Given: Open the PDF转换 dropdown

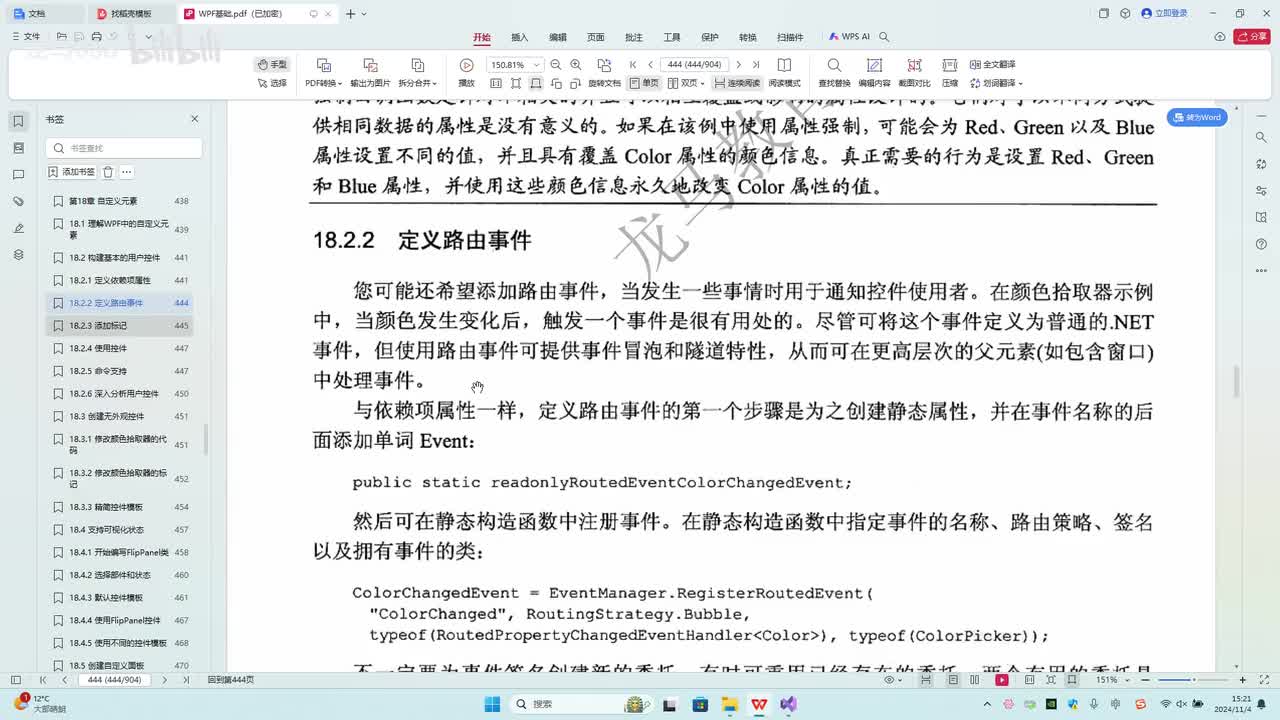Looking at the screenshot, I should (x=324, y=73).
